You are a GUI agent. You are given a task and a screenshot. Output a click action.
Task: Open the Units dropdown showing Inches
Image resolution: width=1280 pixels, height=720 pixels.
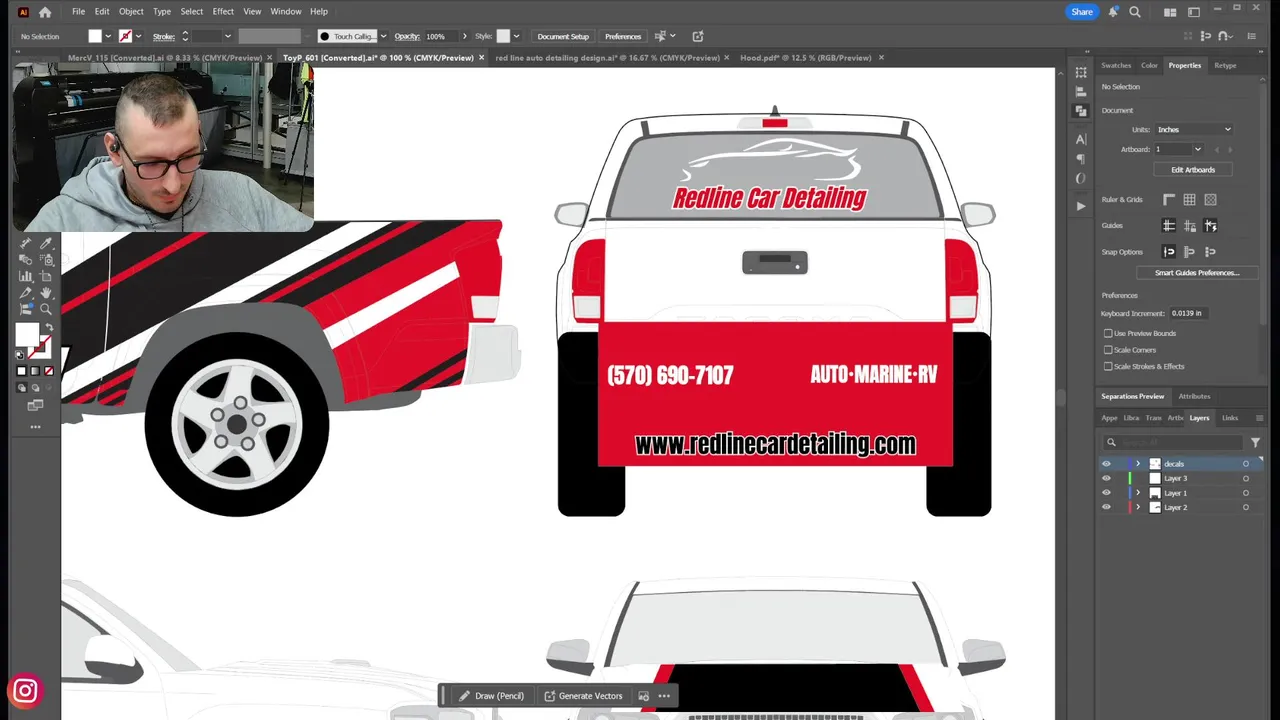(x=1193, y=129)
